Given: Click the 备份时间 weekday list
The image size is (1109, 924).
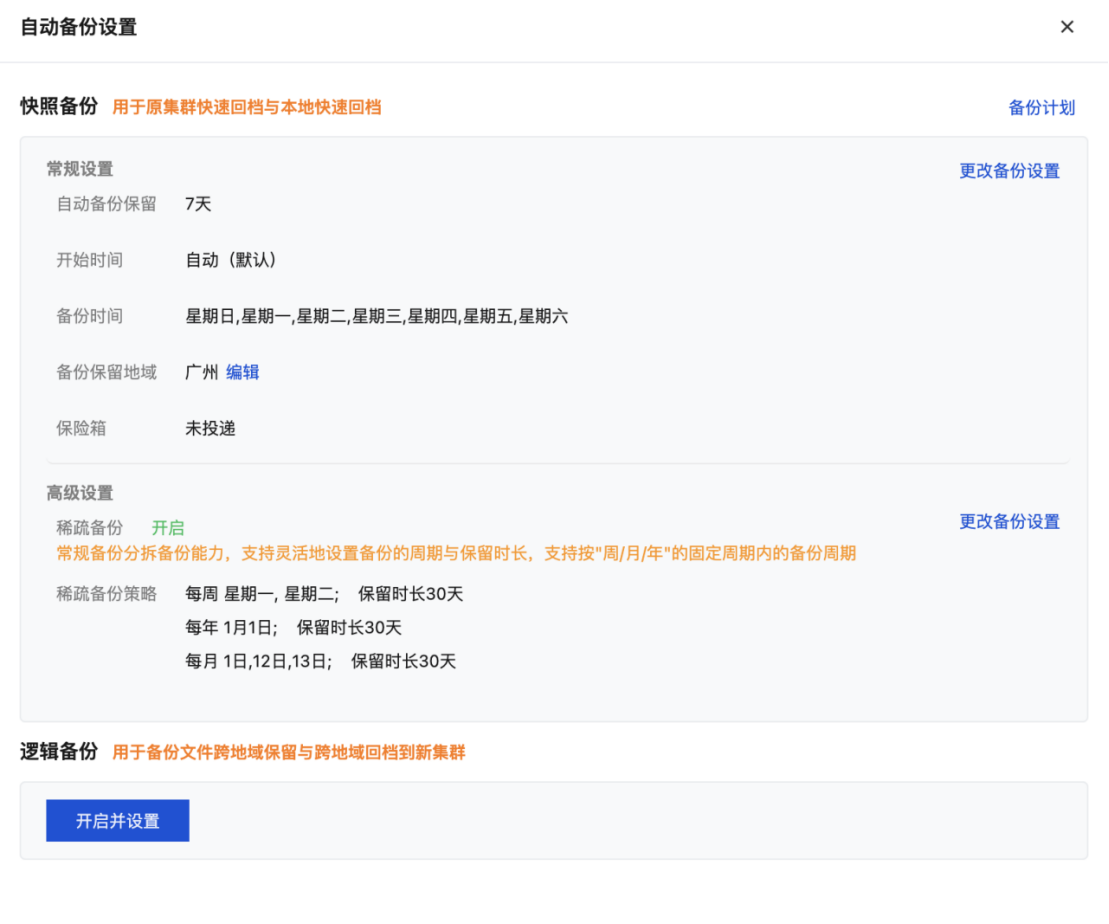Looking at the screenshot, I should (376, 317).
